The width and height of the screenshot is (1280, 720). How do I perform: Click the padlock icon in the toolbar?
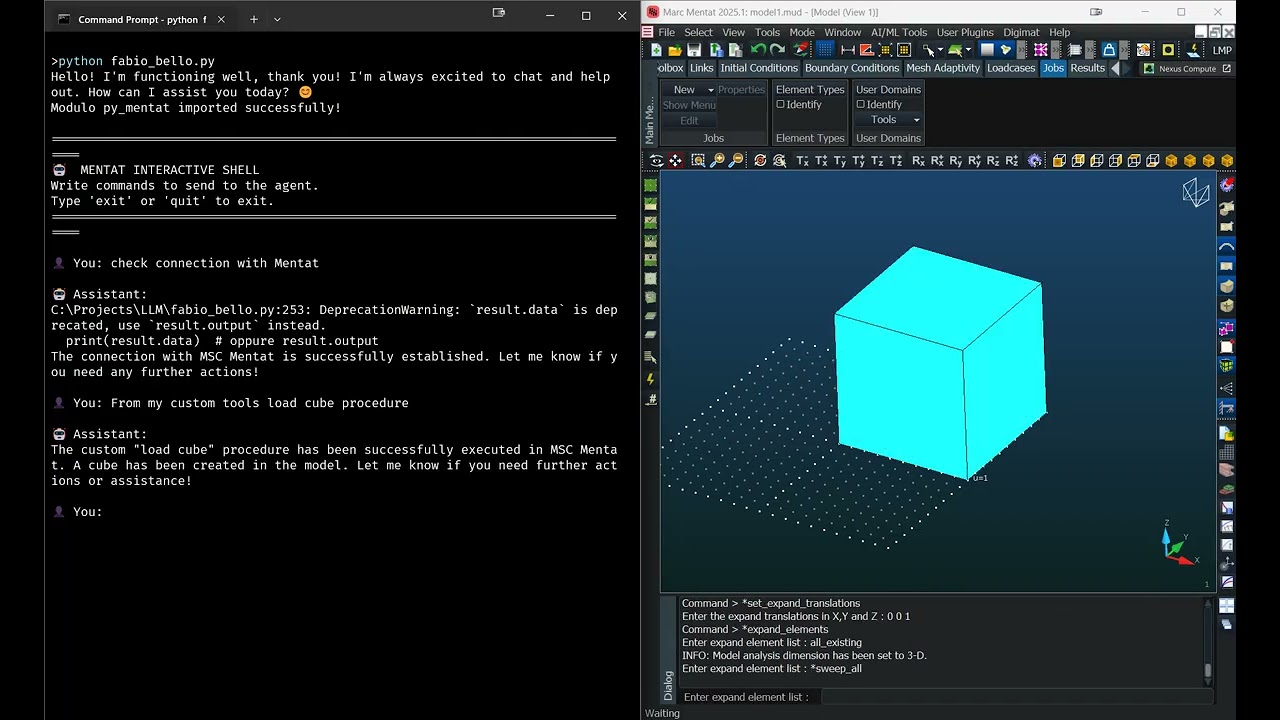(1108, 50)
